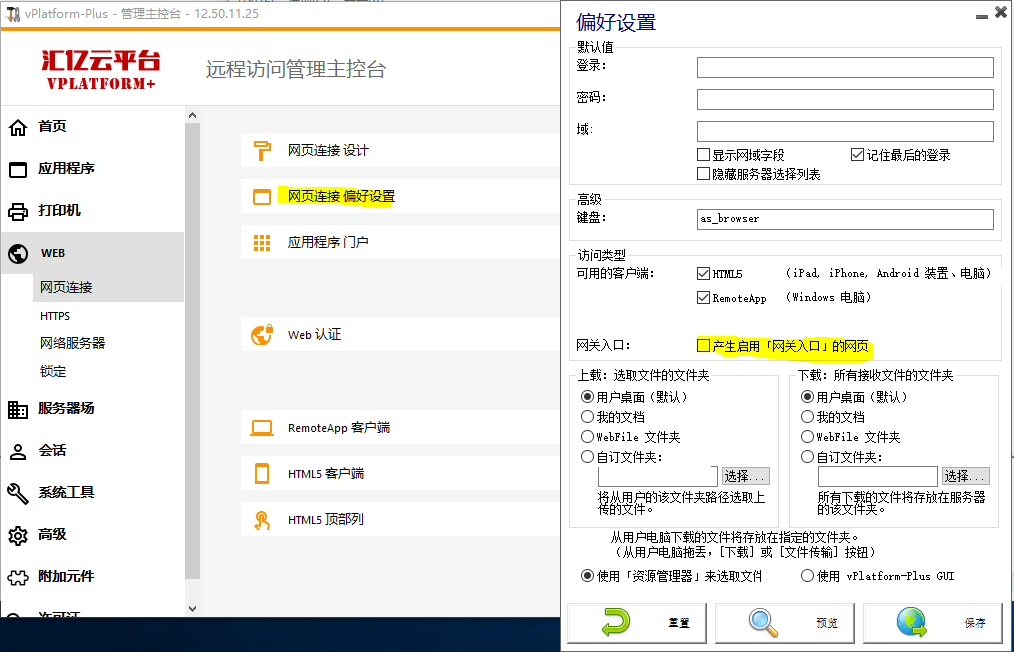Click the Web authentication globe-lock icon
The width and height of the screenshot is (1014, 652).
(262, 335)
